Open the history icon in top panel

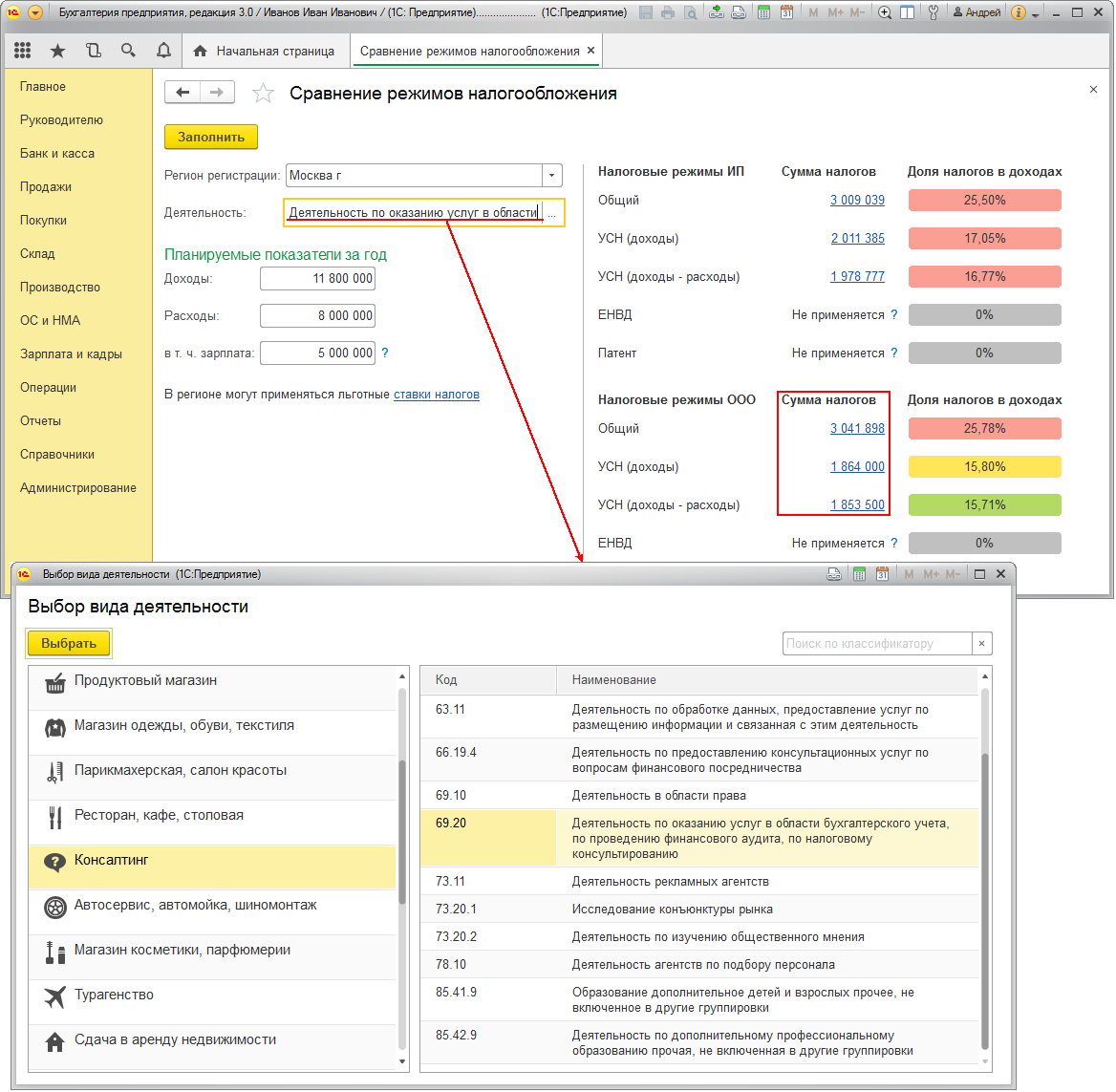(x=93, y=51)
